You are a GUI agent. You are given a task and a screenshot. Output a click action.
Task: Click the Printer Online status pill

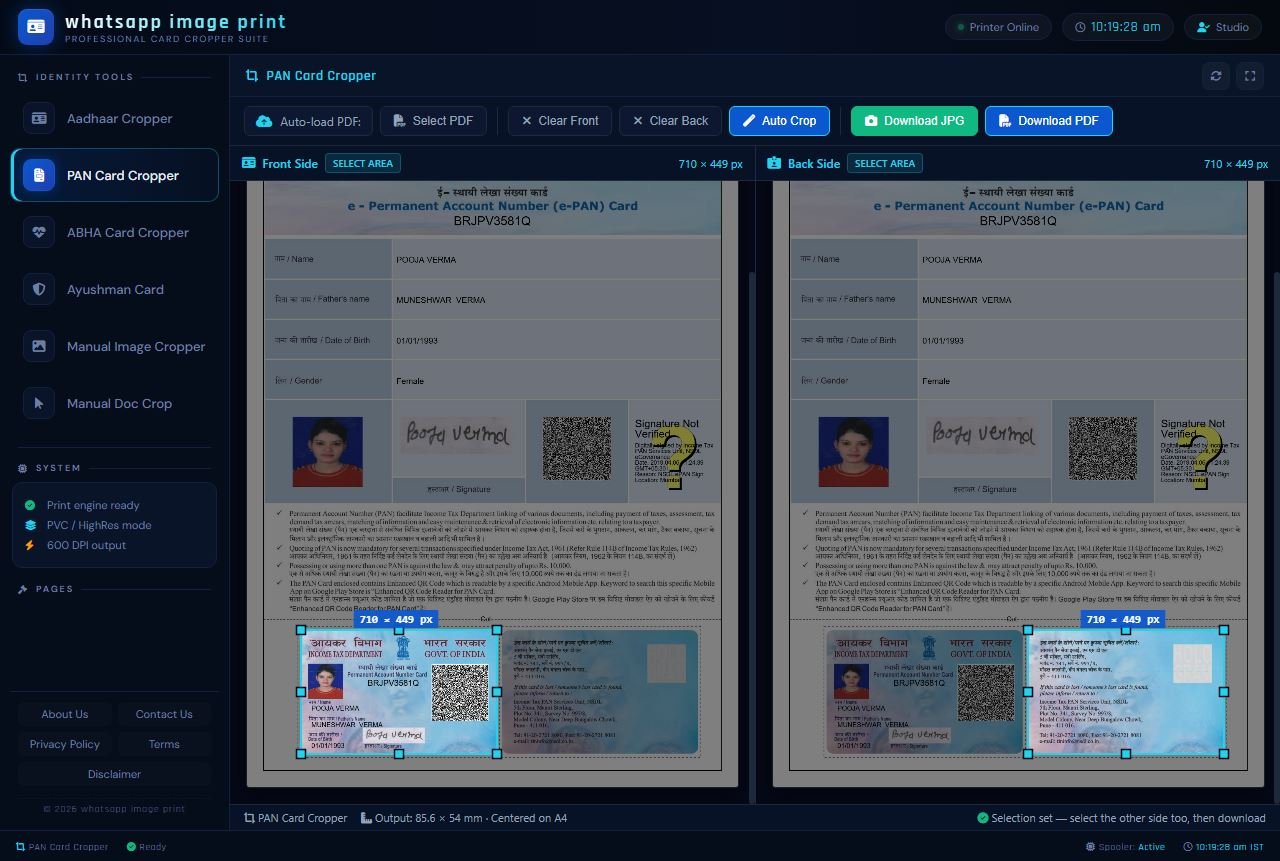point(998,27)
